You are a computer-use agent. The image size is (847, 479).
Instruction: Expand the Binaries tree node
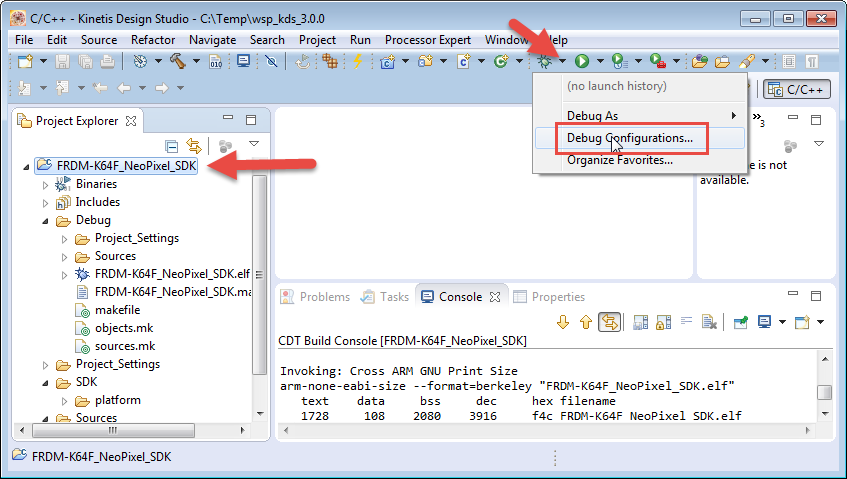[45, 184]
